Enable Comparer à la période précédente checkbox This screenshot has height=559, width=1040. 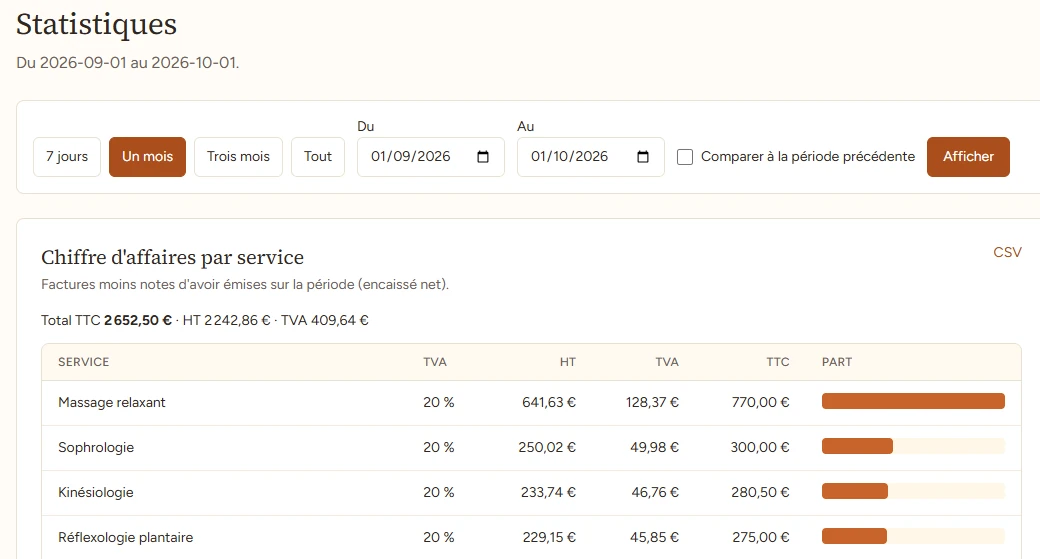click(685, 157)
